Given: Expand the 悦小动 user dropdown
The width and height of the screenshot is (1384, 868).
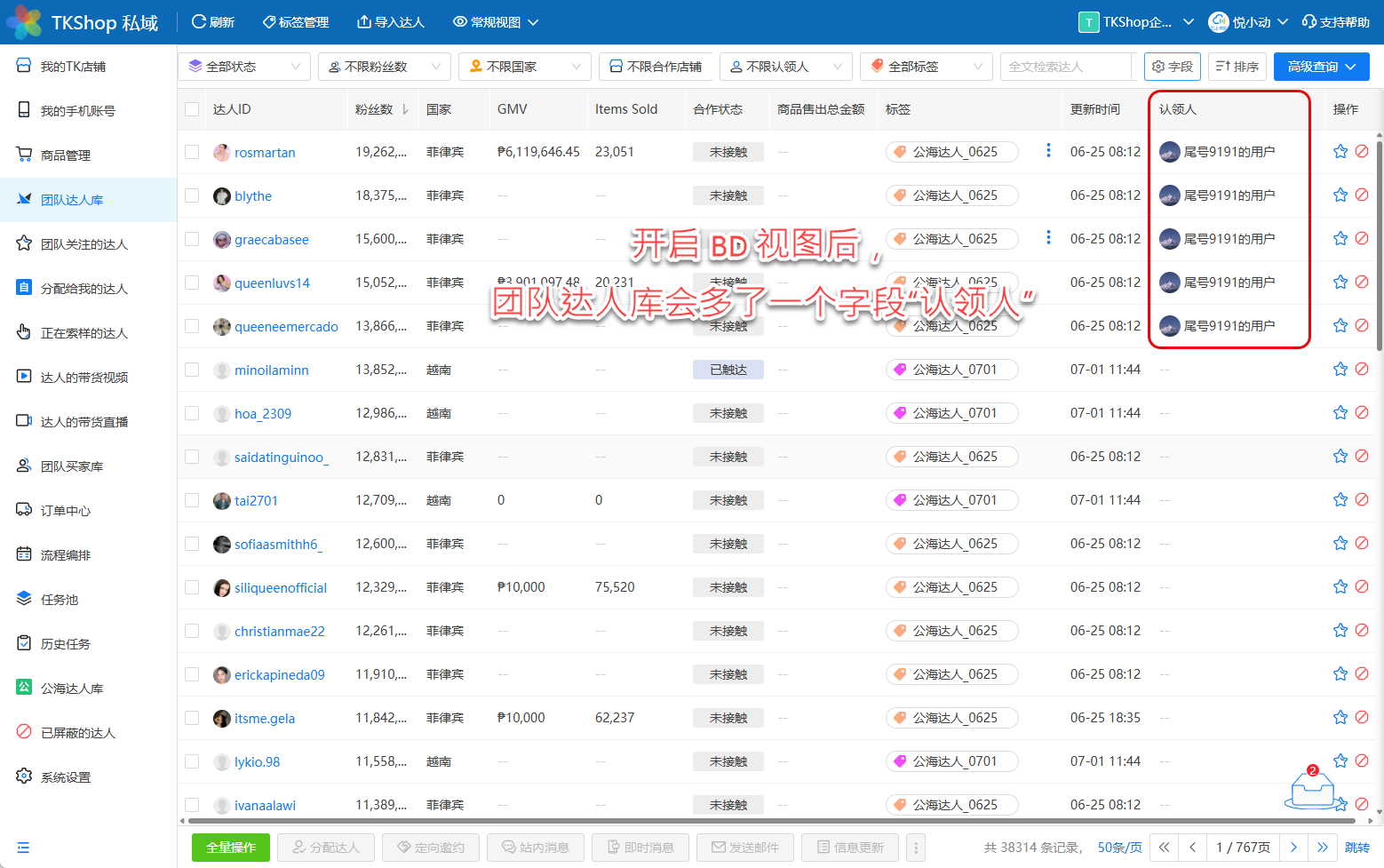Looking at the screenshot, I should click(1248, 21).
